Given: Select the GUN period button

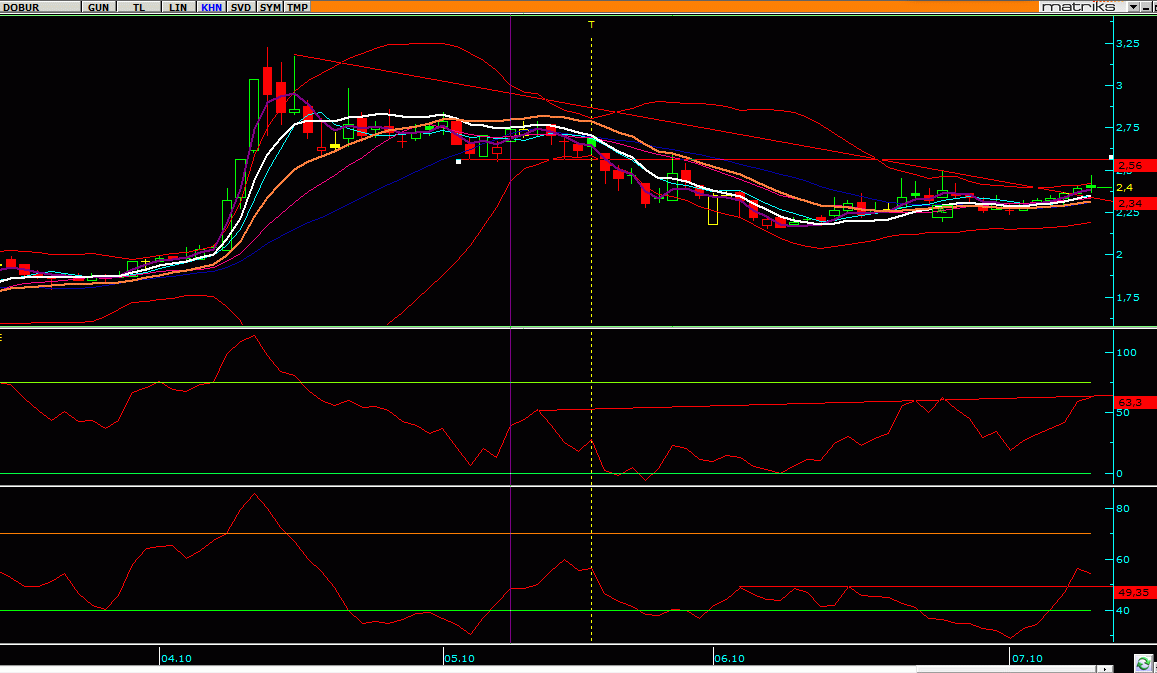Looking at the screenshot, I should 98,7.
